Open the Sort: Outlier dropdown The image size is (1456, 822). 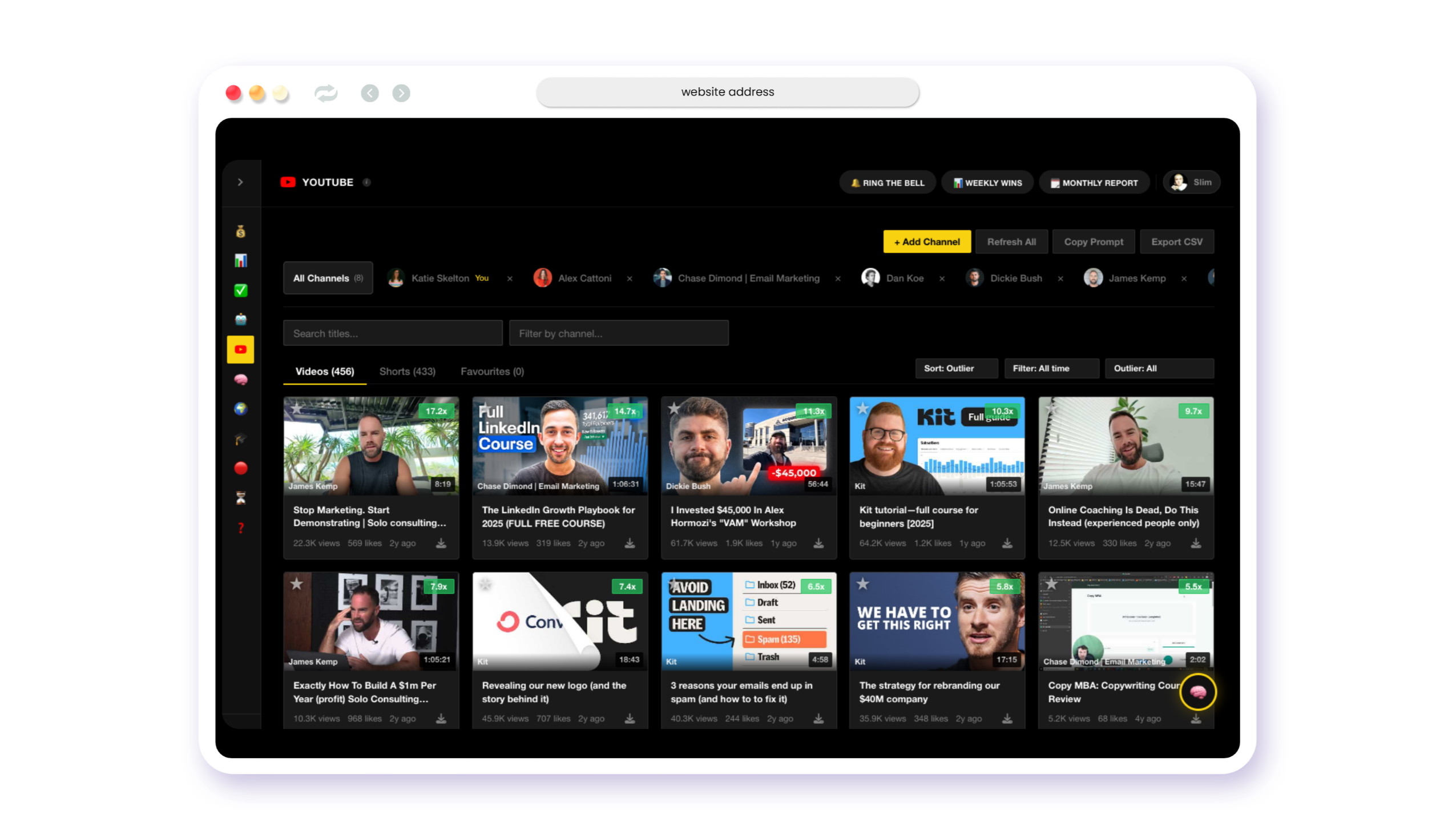pyautogui.click(x=956, y=368)
